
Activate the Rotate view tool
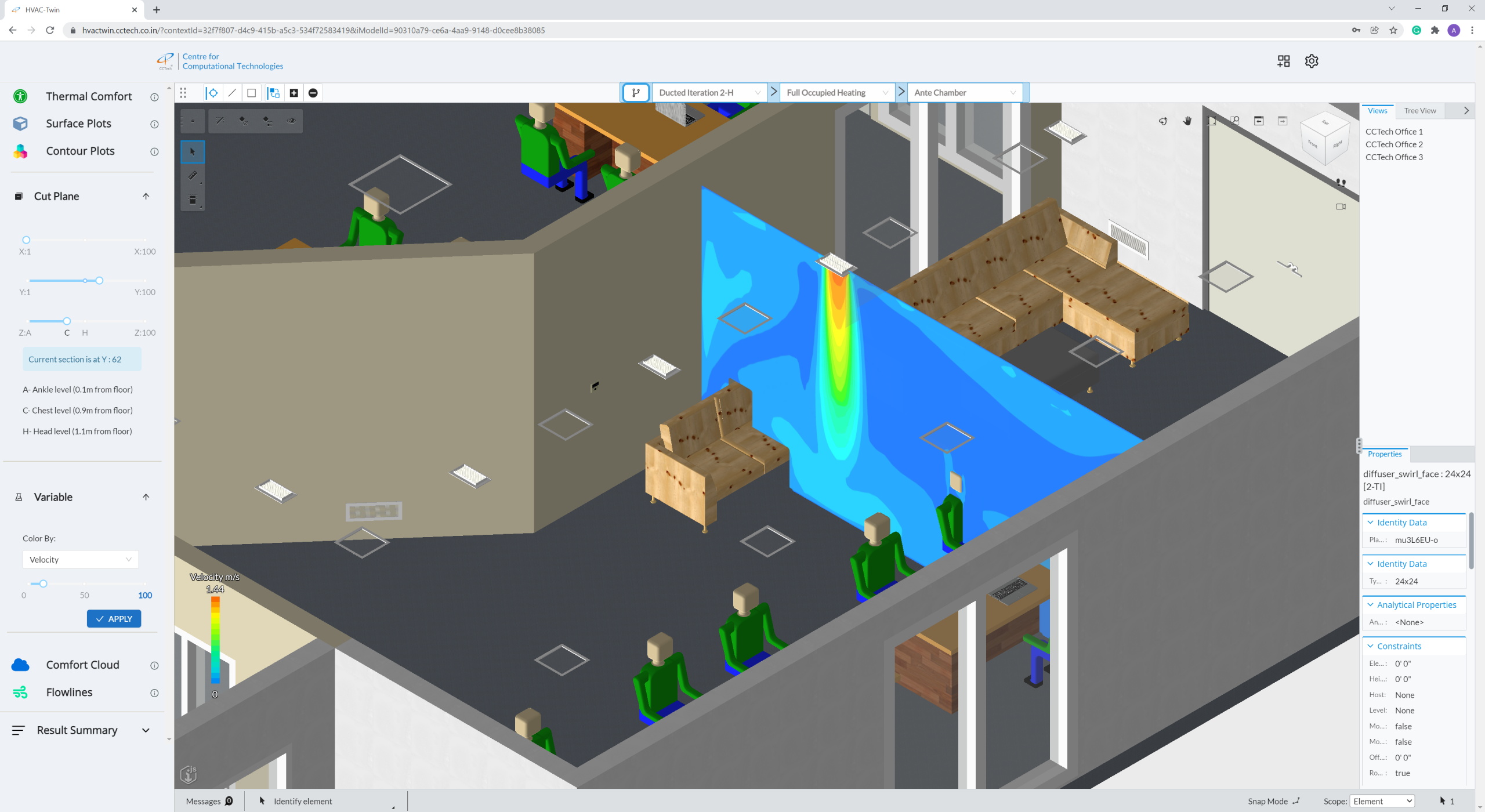[1163, 121]
